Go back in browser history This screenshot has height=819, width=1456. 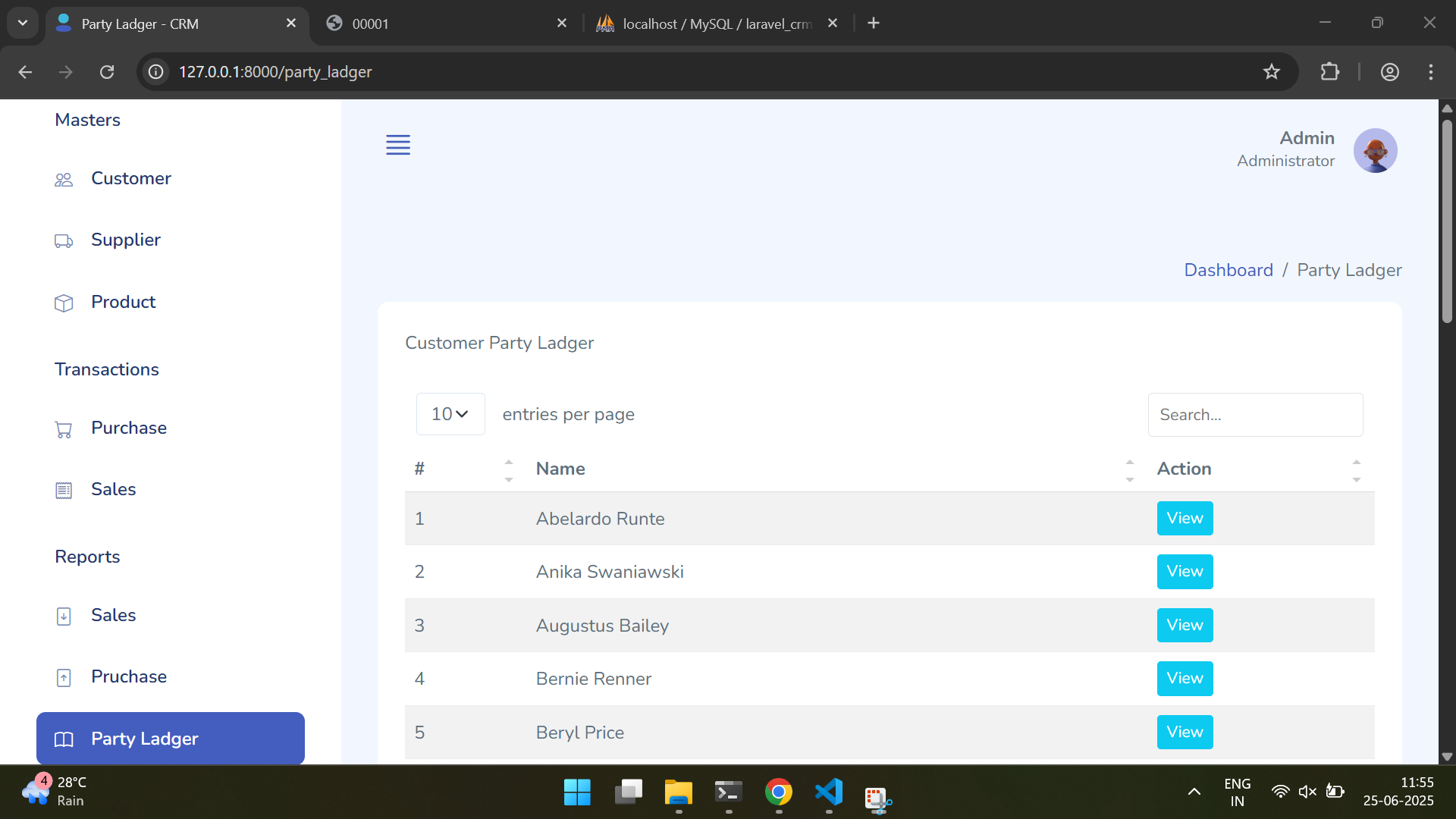click(x=25, y=72)
